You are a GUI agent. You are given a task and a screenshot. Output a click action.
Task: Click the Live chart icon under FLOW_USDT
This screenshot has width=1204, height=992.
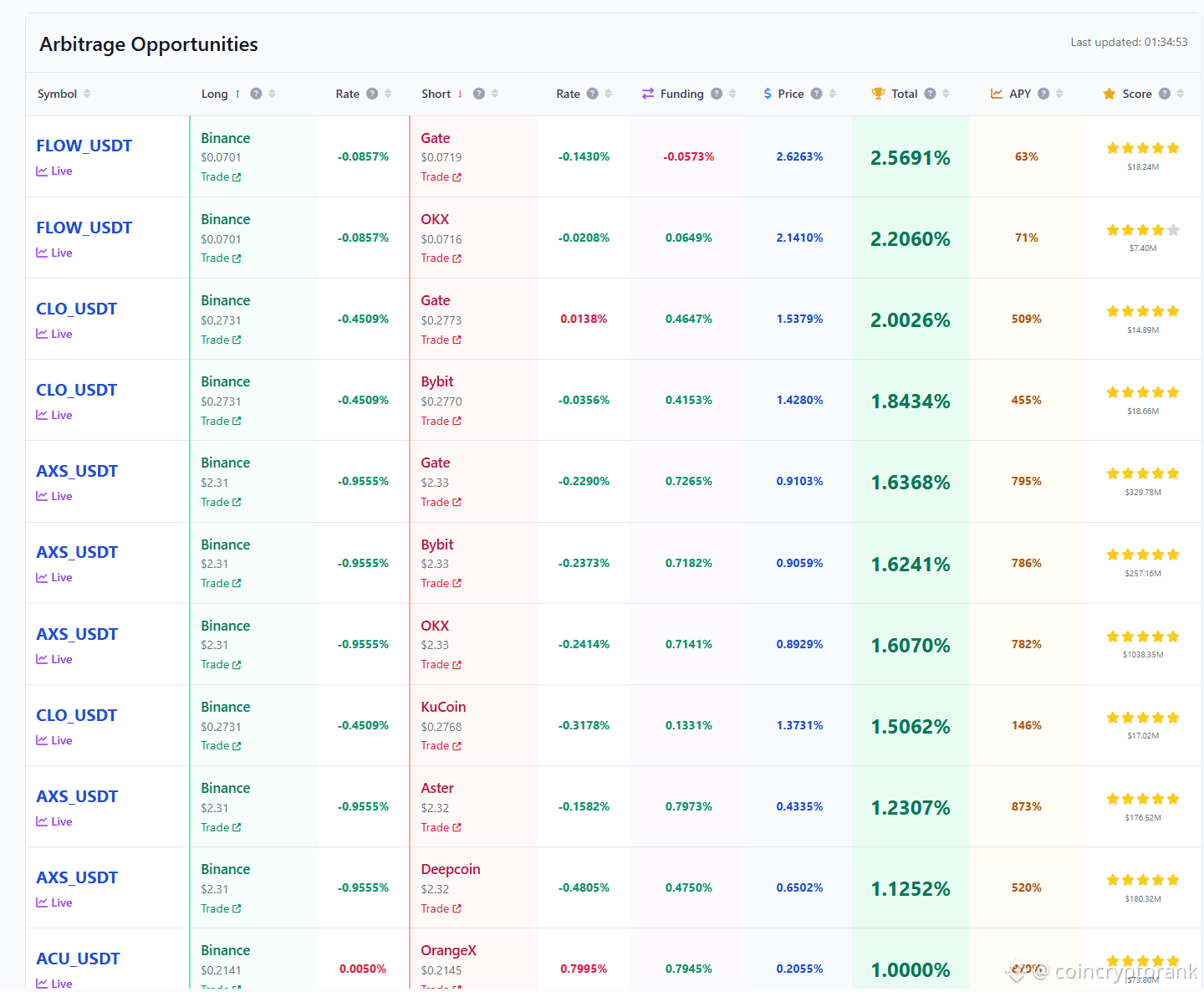43,171
